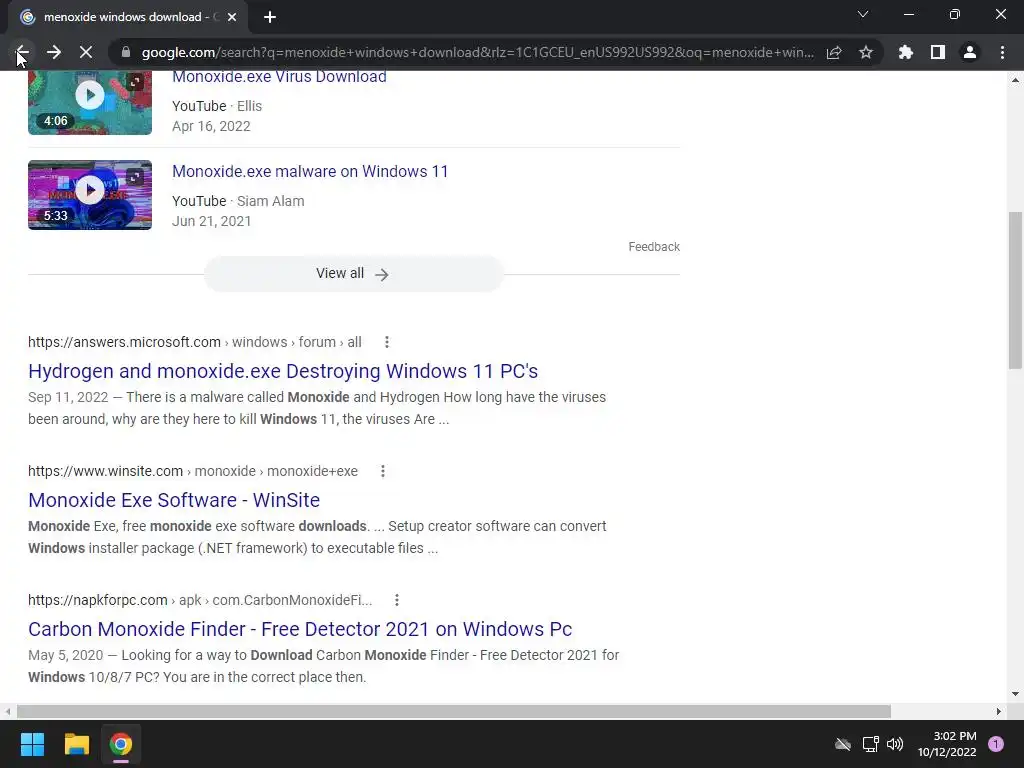Open the notification badge in taskbar

pos(996,744)
